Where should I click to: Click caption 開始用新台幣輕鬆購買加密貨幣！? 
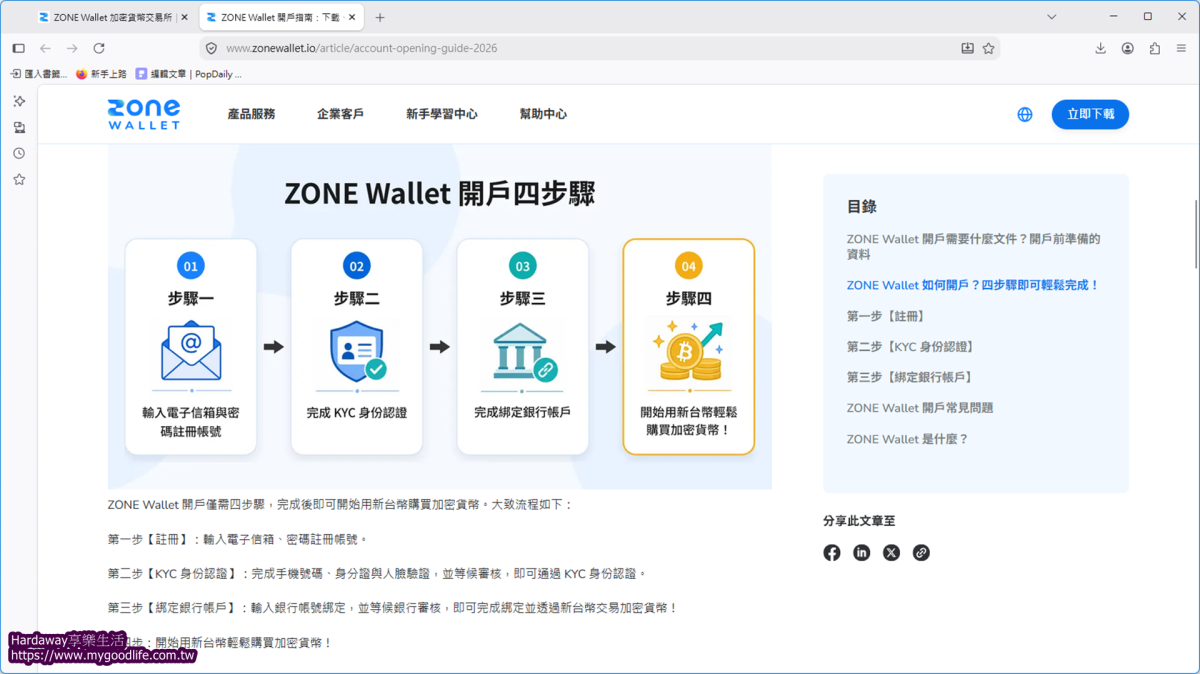click(689, 422)
